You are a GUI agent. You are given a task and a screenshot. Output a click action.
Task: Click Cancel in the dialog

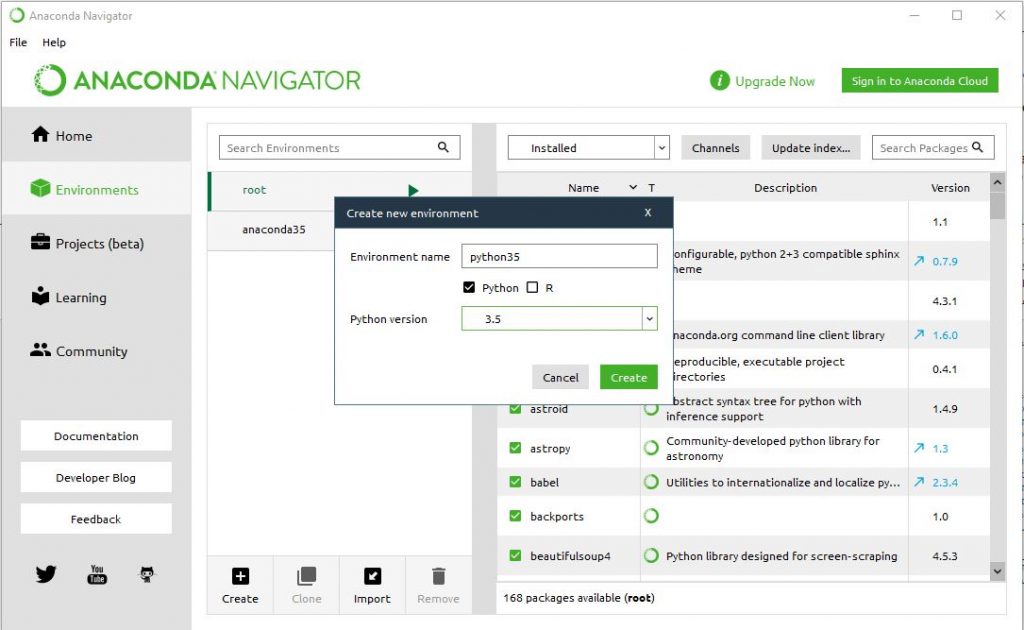(560, 377)
